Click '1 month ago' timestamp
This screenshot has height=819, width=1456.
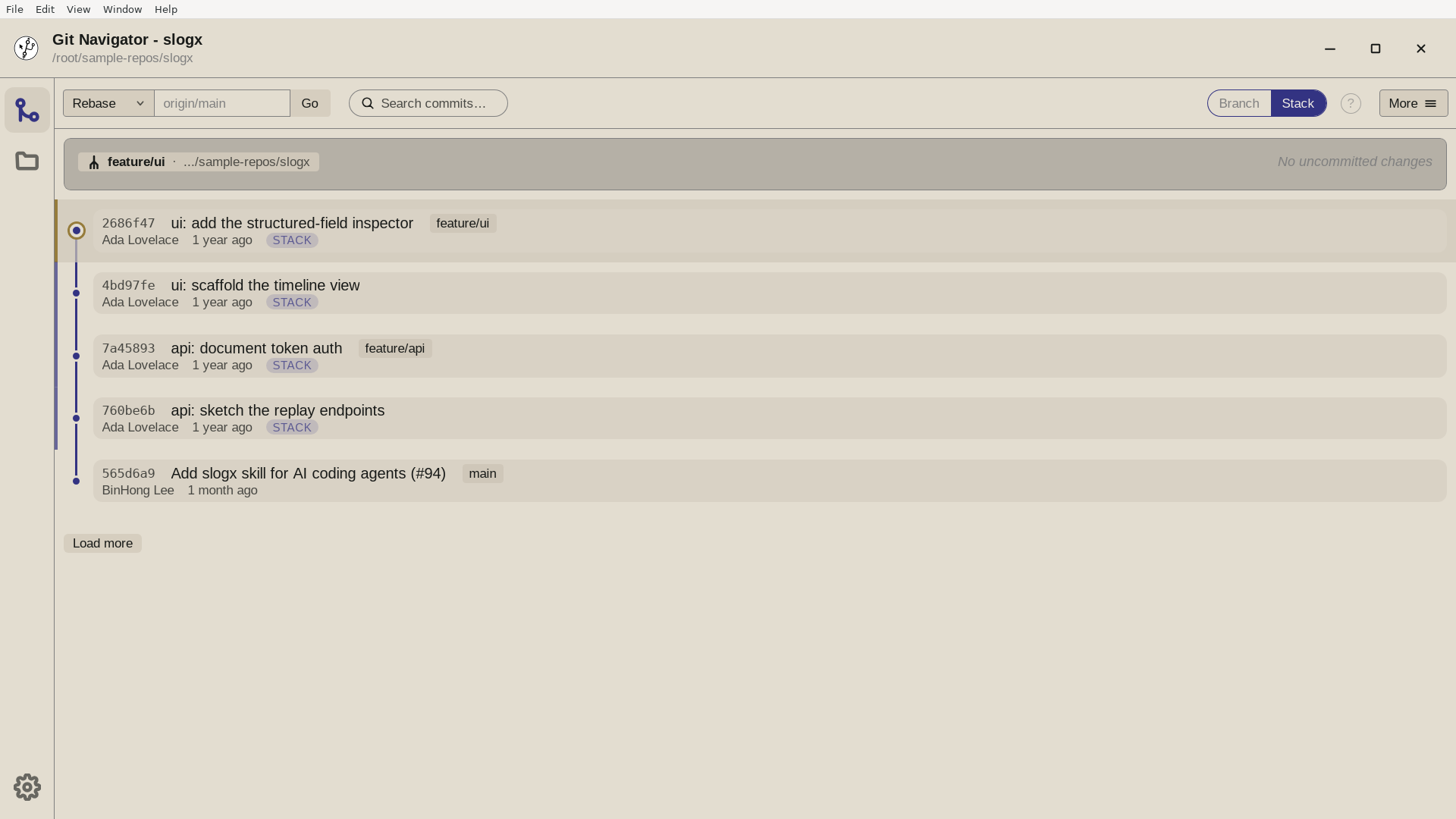click(222, 491)
